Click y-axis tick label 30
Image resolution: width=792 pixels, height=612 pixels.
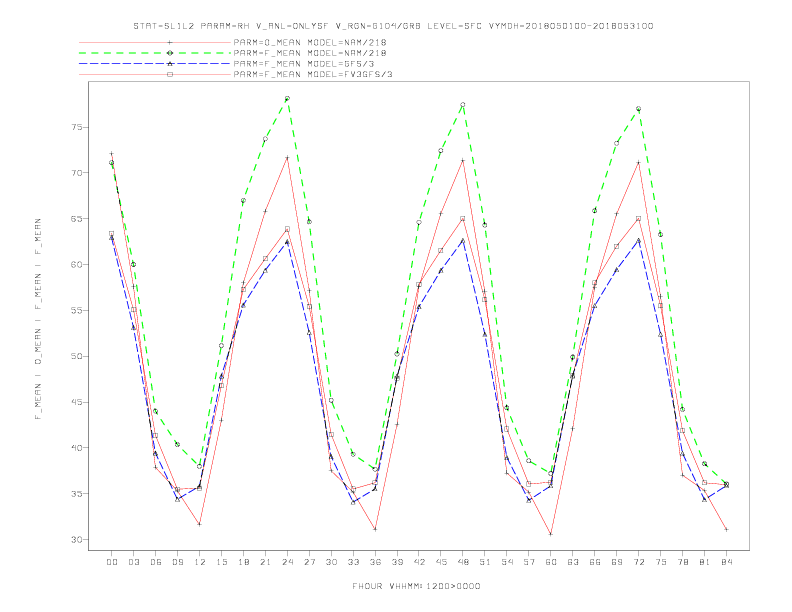(x=77, y=540)
